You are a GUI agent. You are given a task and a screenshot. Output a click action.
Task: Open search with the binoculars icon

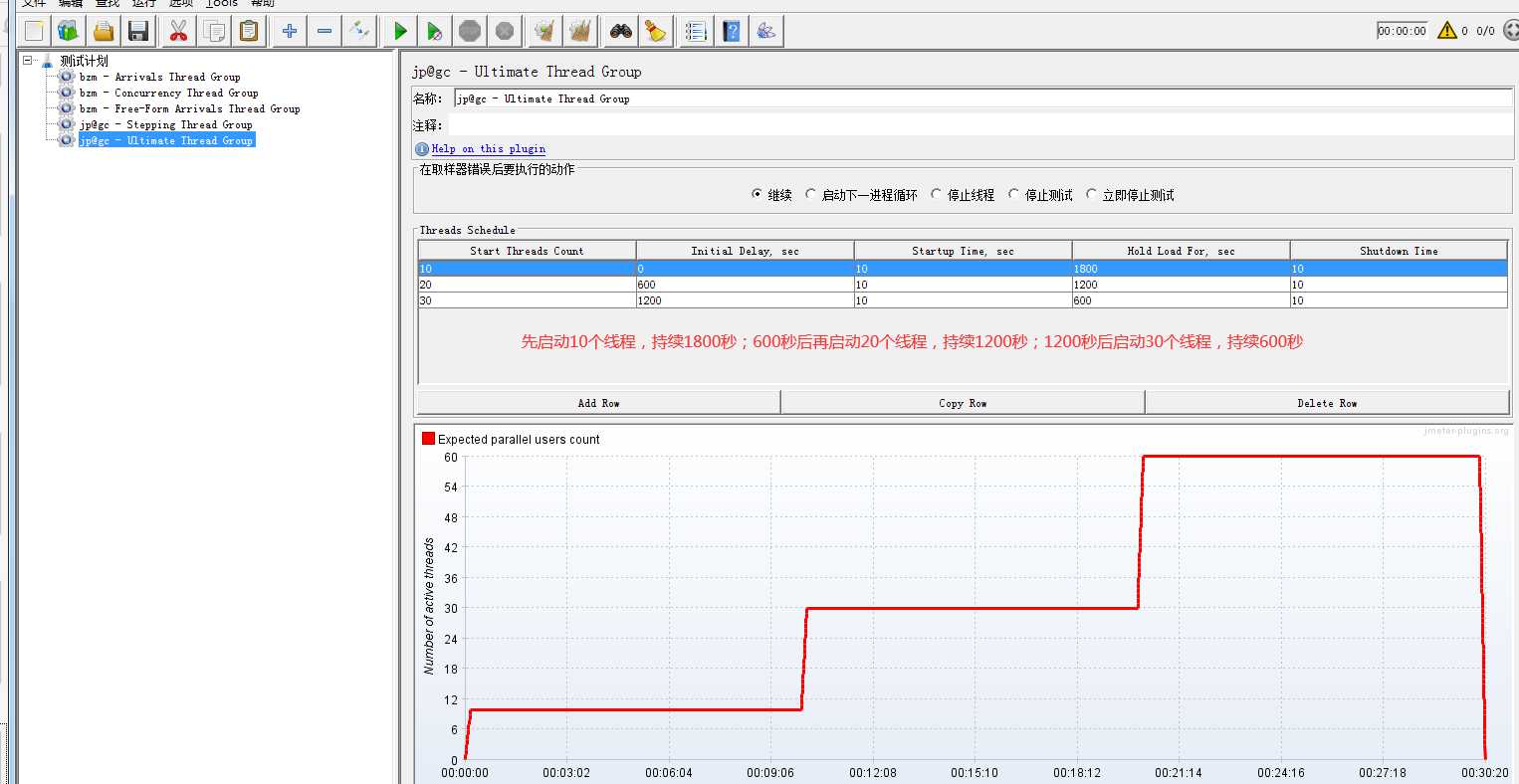(621, 31)
